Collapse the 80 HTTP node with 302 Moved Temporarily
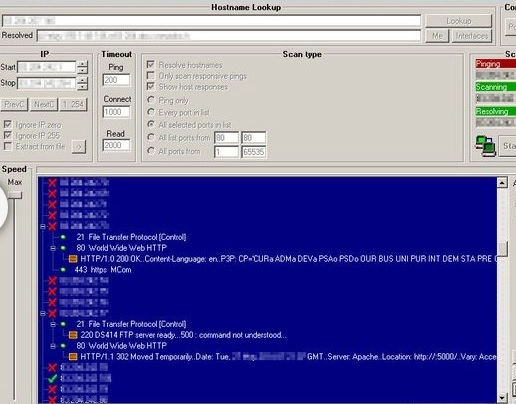The height and width of the screenshot is (404, 516). click(53, 346)
